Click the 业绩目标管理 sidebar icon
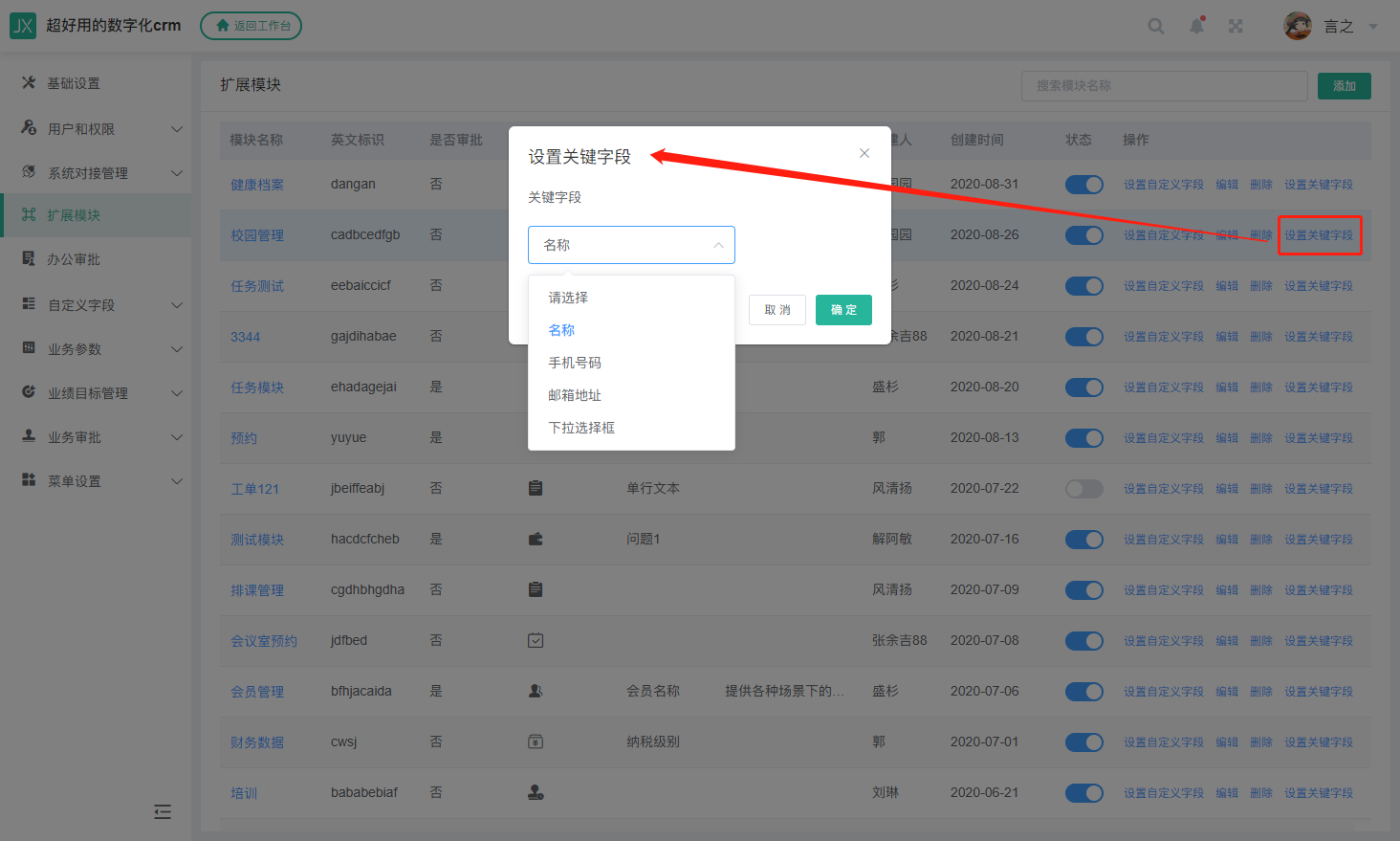Image resolution: width=1400 pixels, height=841 pixels. coord(29,391)
